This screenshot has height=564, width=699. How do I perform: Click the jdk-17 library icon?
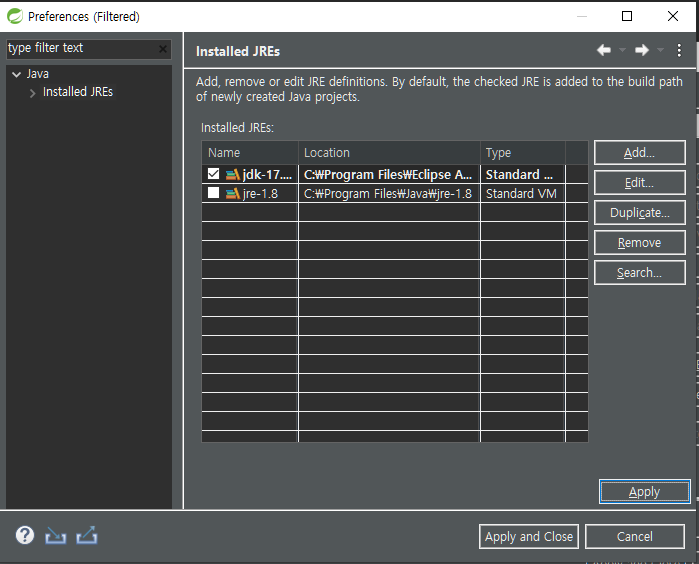tap(233, 174)
